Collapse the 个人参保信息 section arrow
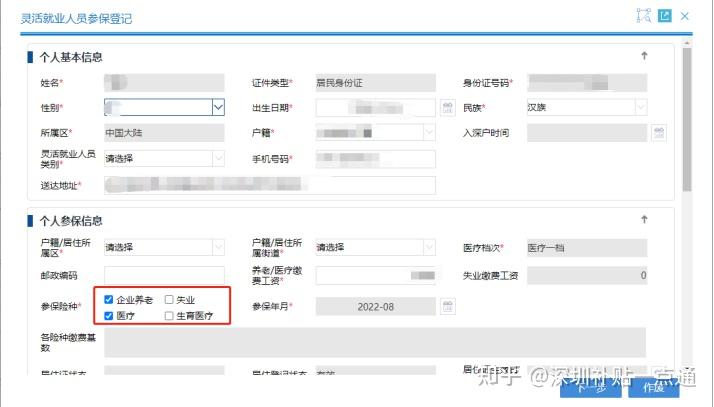Screen dimensions: 714x407 (644, 219)
